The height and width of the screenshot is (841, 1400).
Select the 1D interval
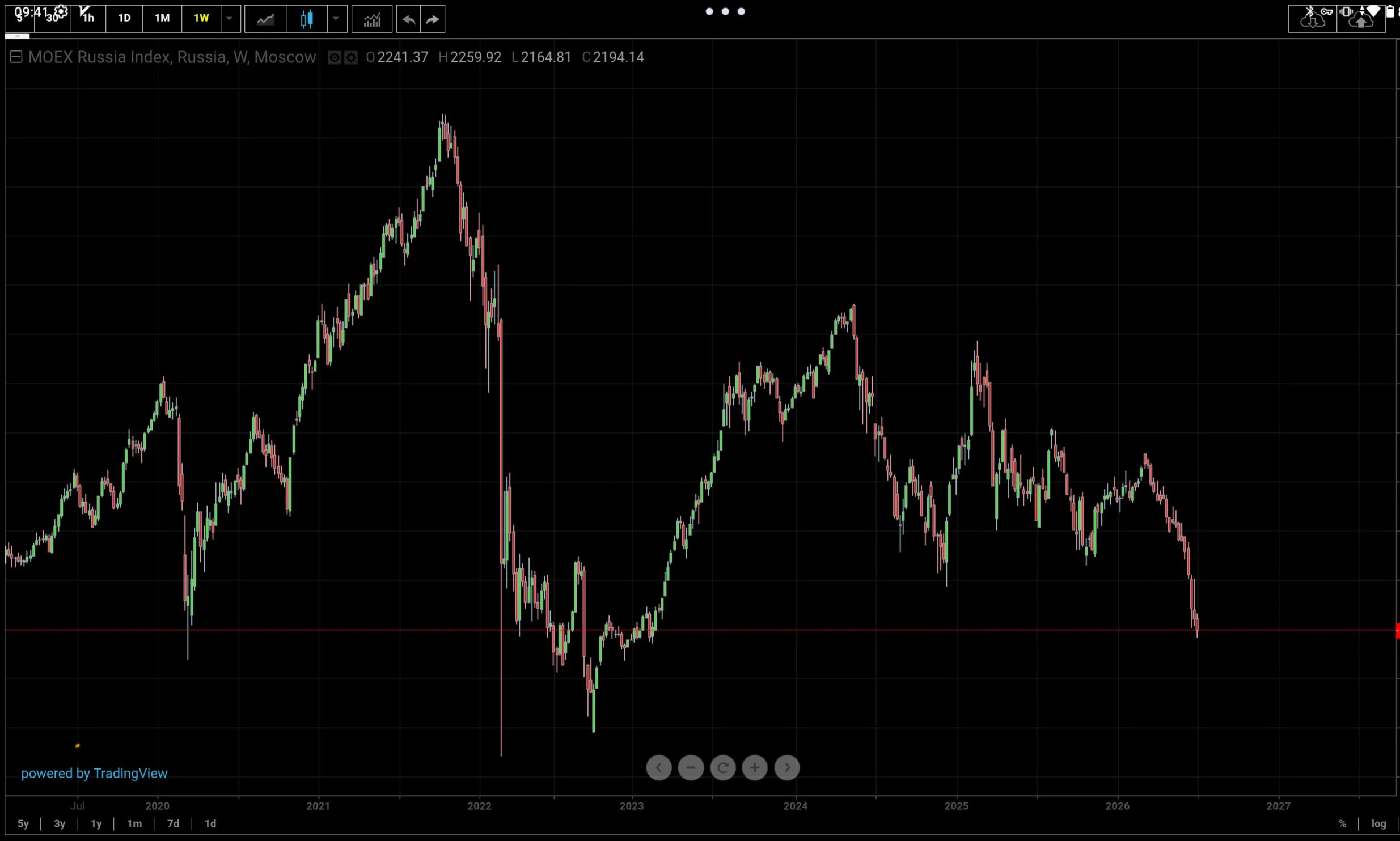tap(124, 19)
